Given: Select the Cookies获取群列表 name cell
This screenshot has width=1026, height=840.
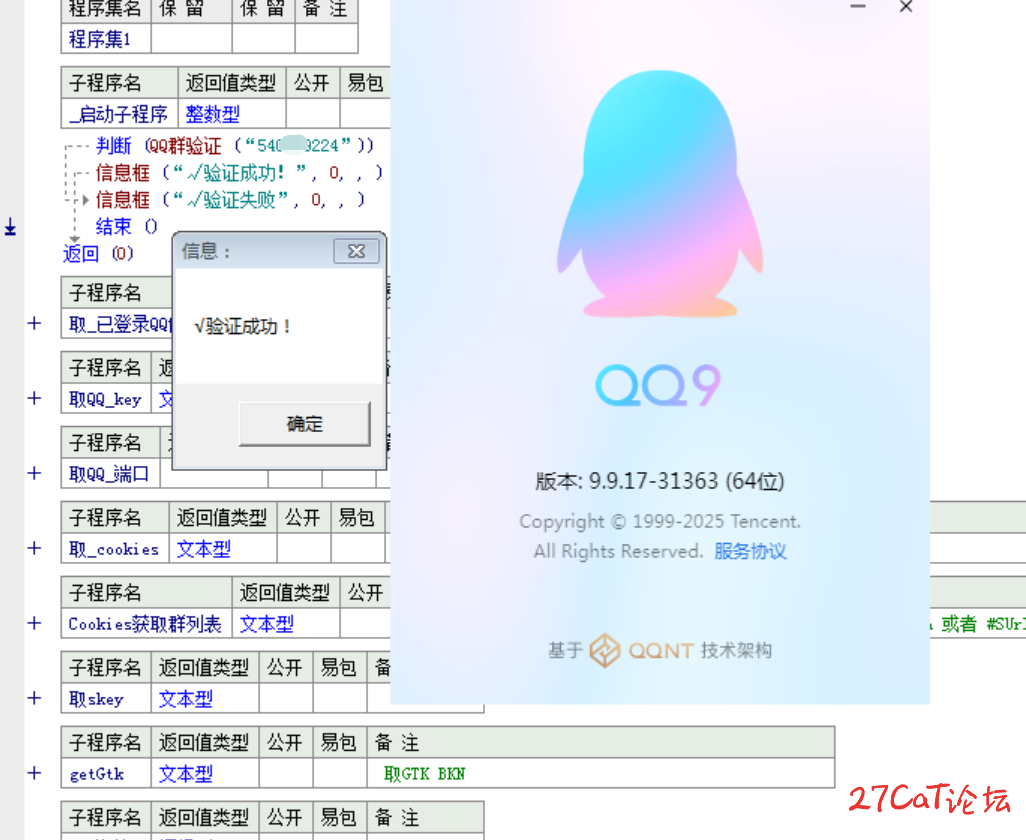Looking at the screenshot, I should click(x=147, y=624).
